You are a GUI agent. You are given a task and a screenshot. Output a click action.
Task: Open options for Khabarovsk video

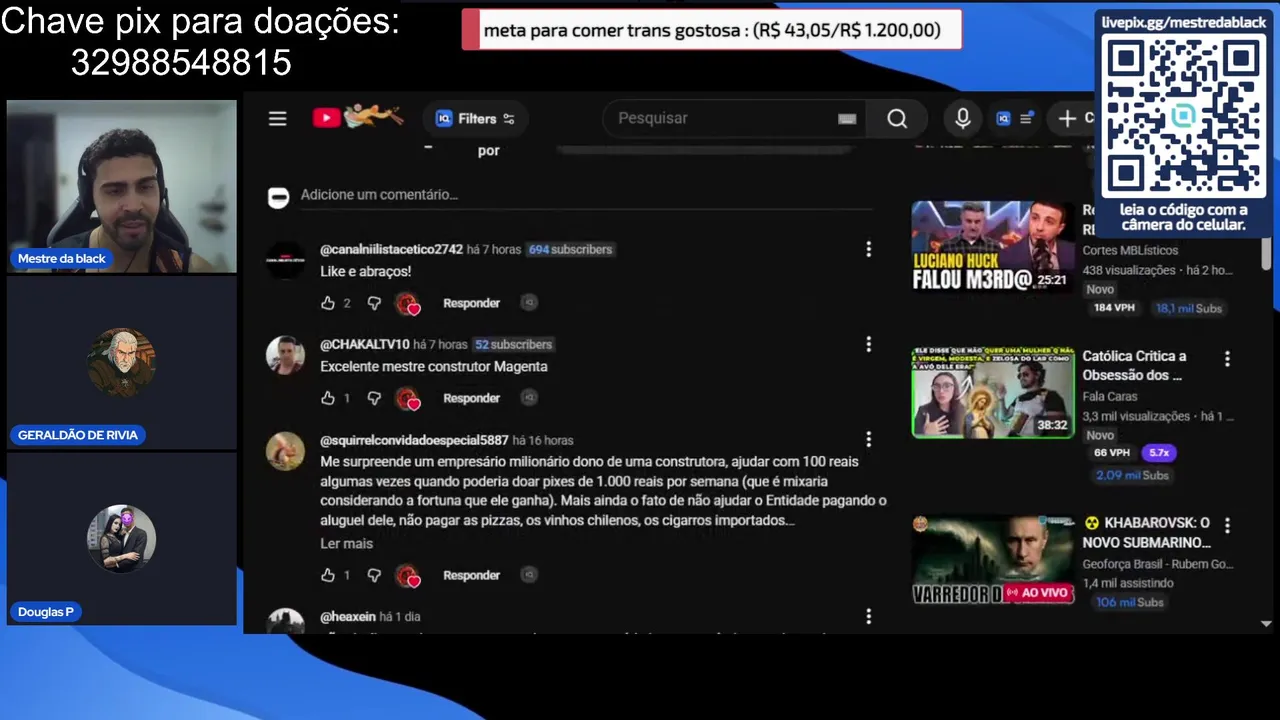[x=1227, y=525]
